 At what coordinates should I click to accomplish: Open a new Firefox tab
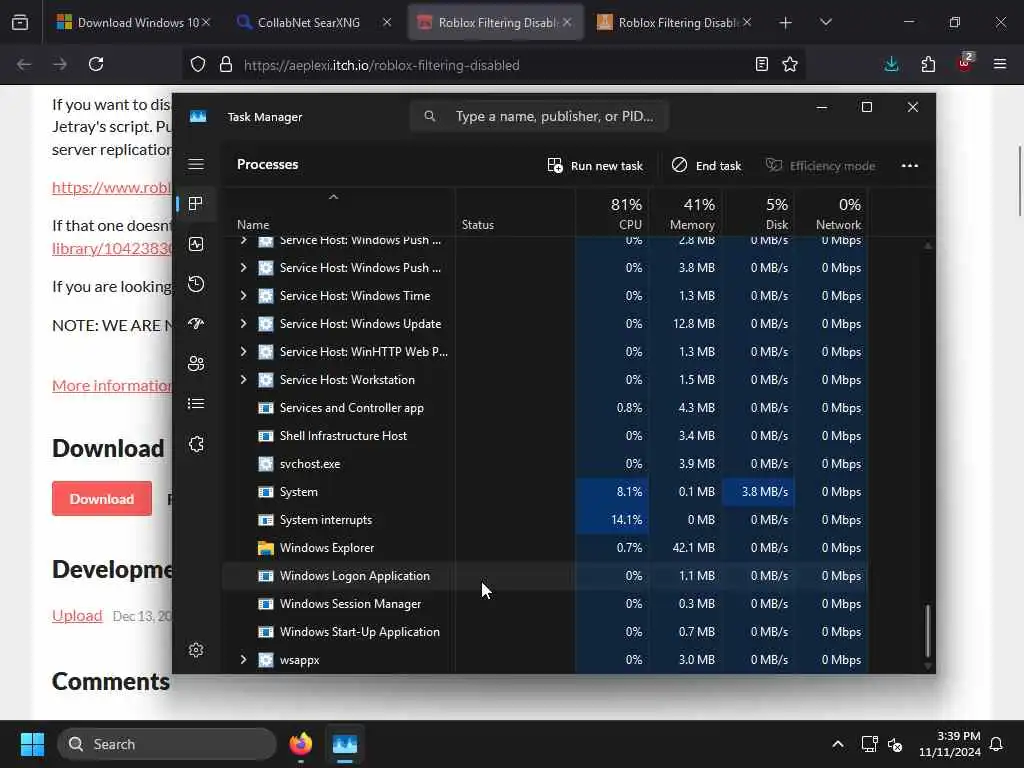(786, 22)
